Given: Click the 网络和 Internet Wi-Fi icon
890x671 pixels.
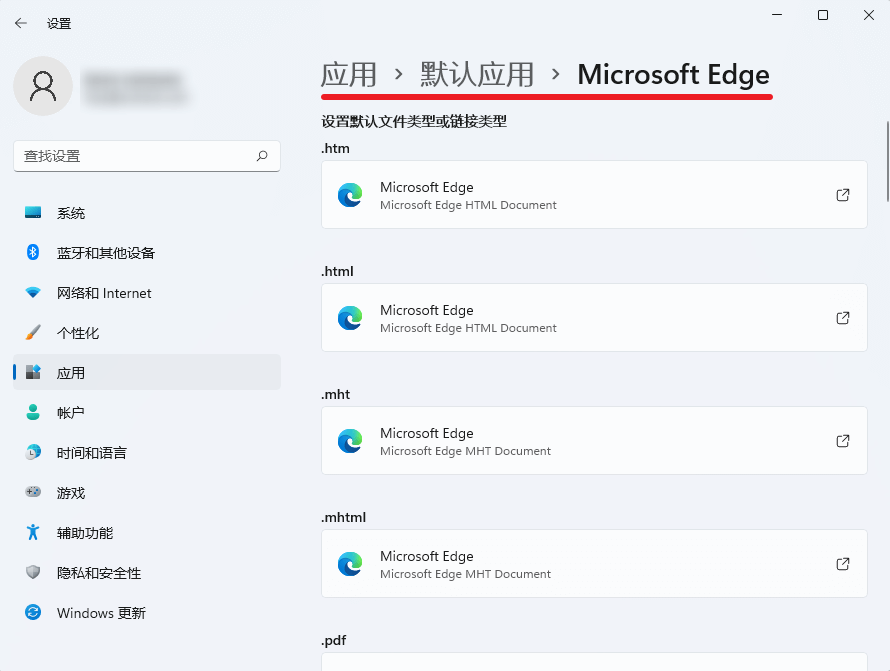Looking at the screenshot, I should [31, 292].
